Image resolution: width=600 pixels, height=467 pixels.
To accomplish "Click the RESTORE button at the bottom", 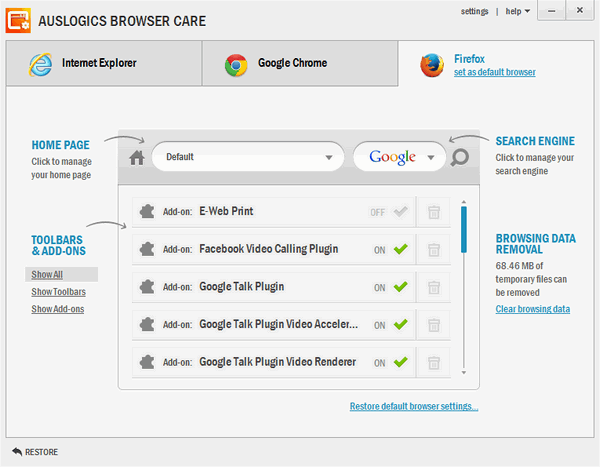I will click(35, 452).
